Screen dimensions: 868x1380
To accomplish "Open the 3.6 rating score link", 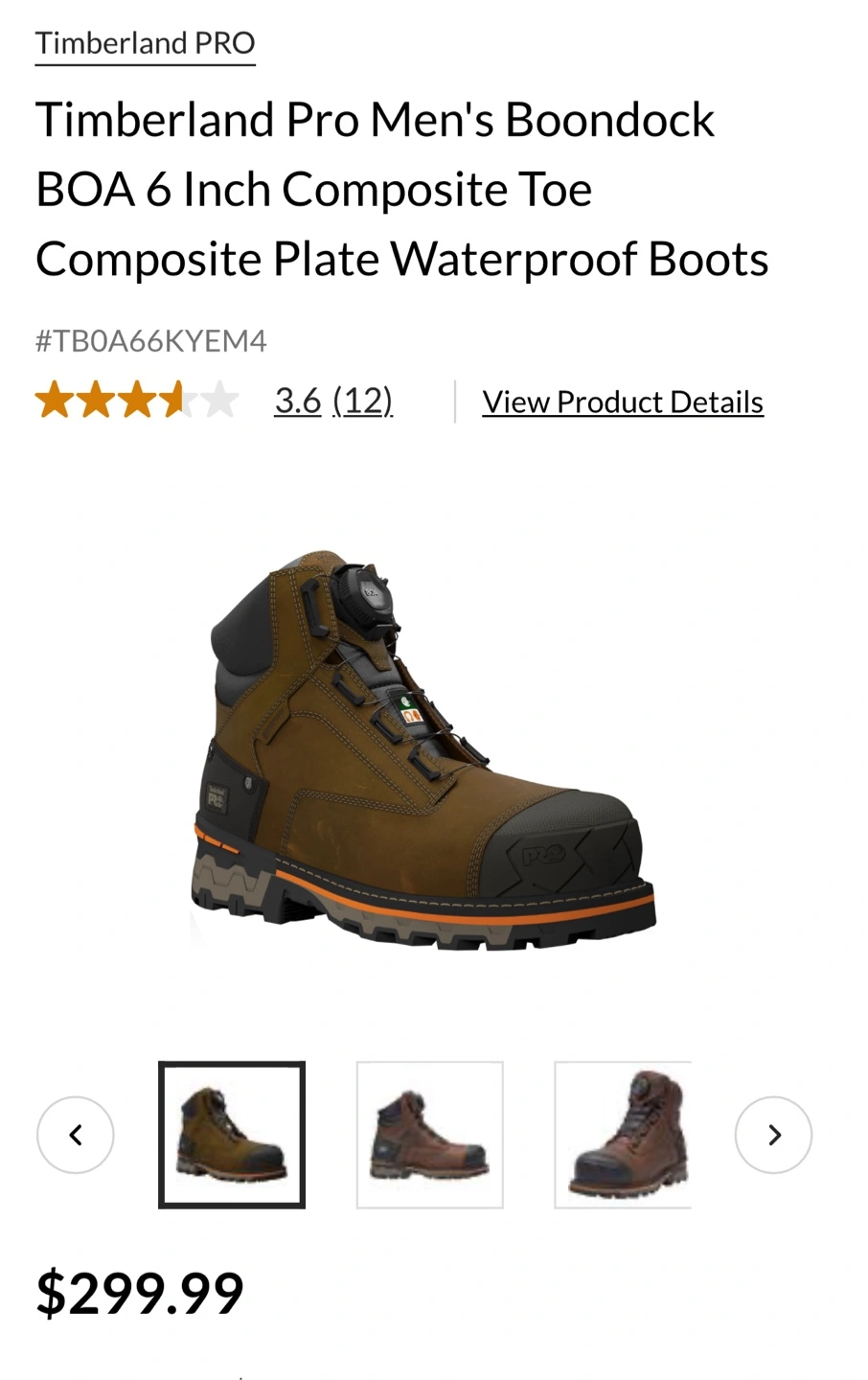I will tap(298, 401).
